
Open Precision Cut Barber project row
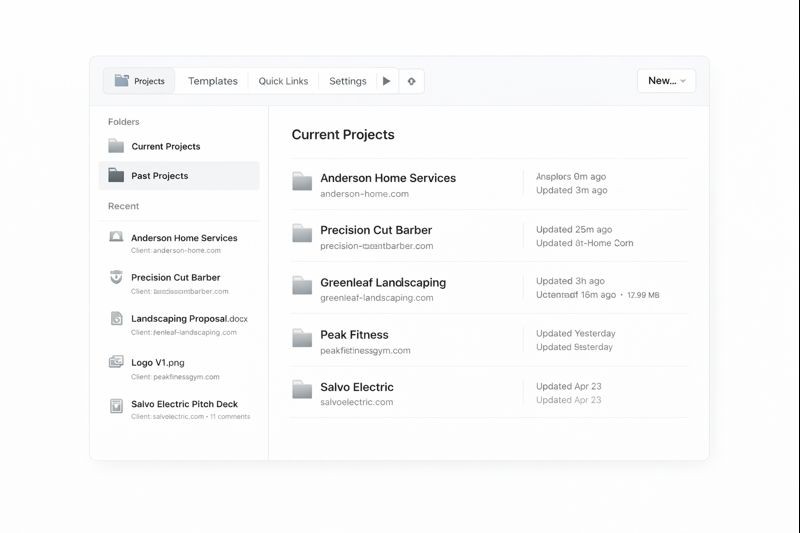[x=489, y=236]
